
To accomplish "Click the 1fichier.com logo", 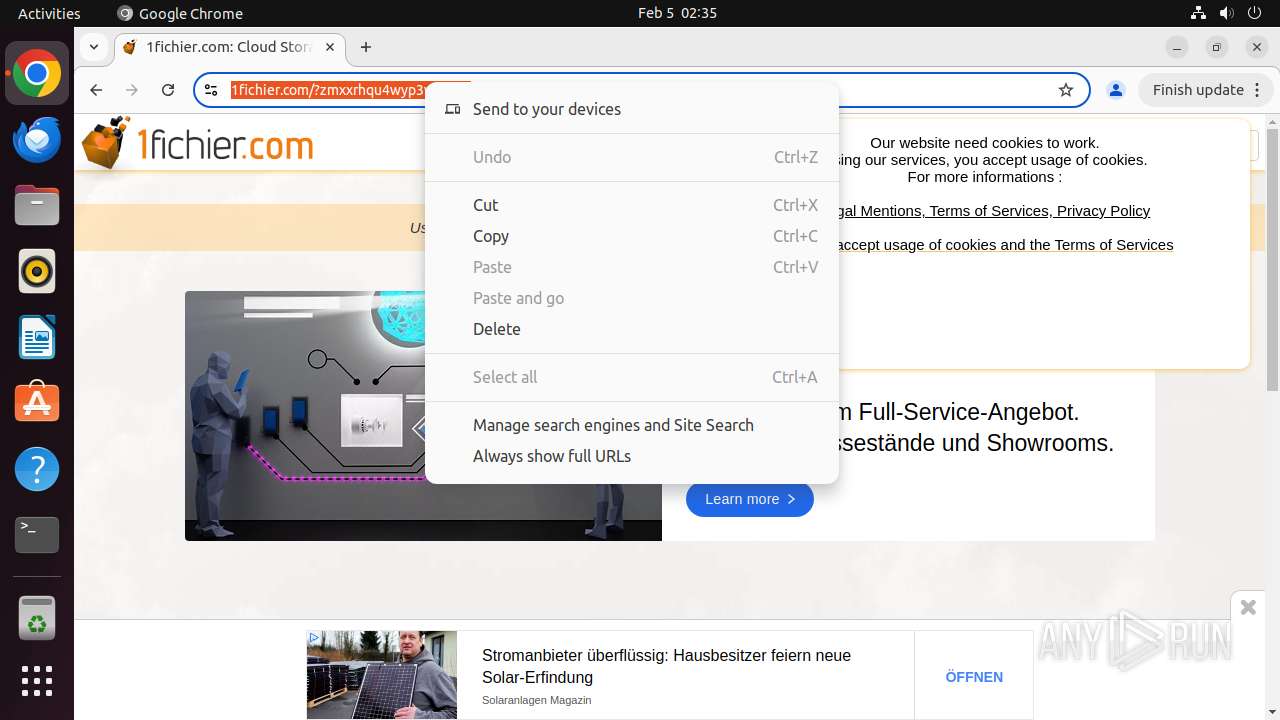I will click(x=198, y=144).
